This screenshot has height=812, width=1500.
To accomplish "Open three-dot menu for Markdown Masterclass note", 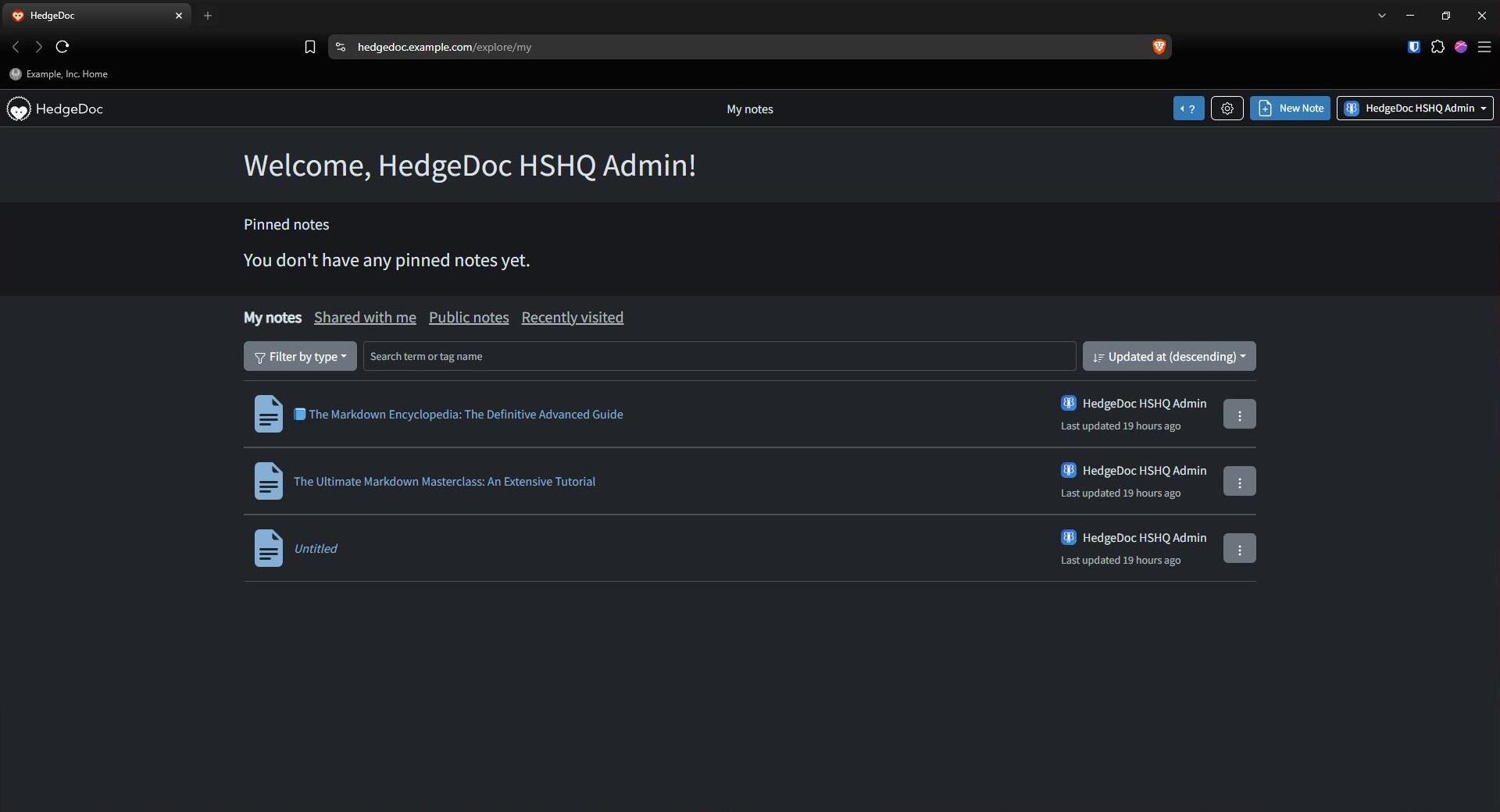I will click(1239, 481).
